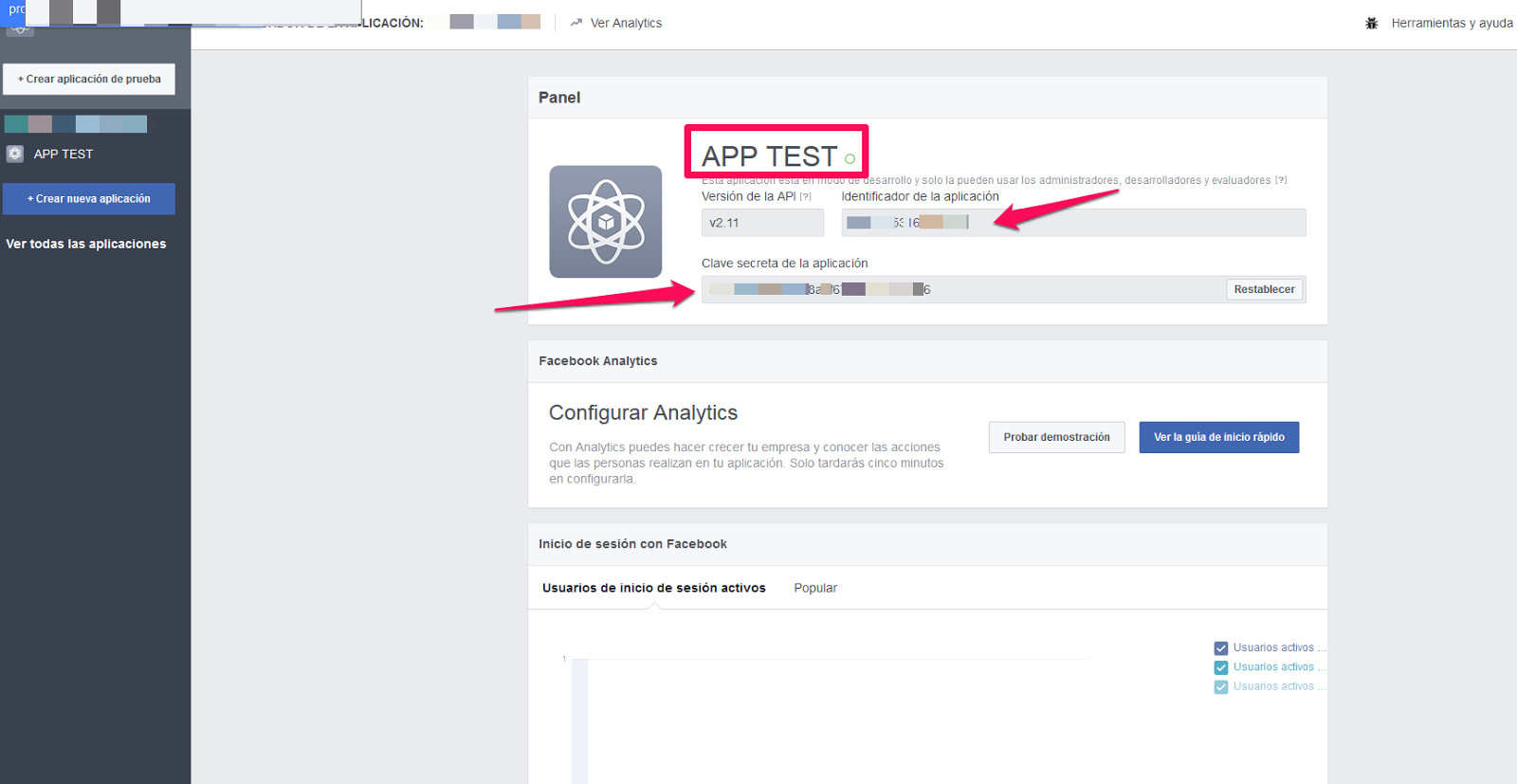Toggle second teal Usuarios activos checkbox

click(1221, 667)
